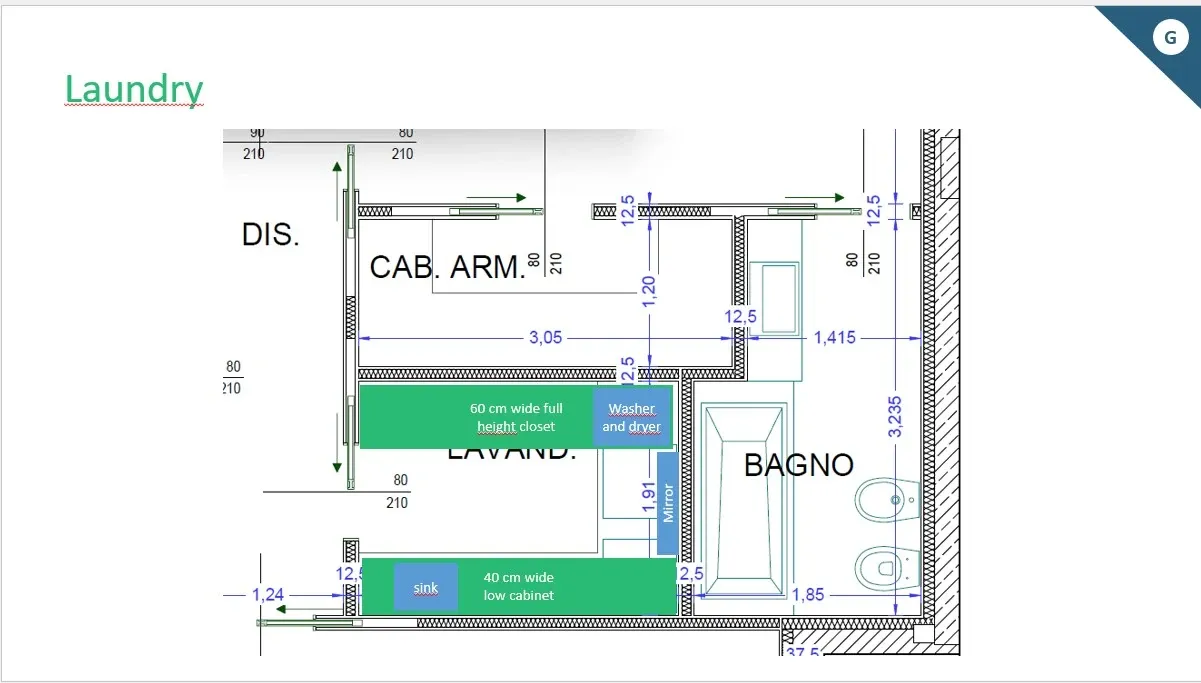This screenshot has width=1201, height=683.
Task: Click the G avatar badge in corner
Action: pos(1170,37)
